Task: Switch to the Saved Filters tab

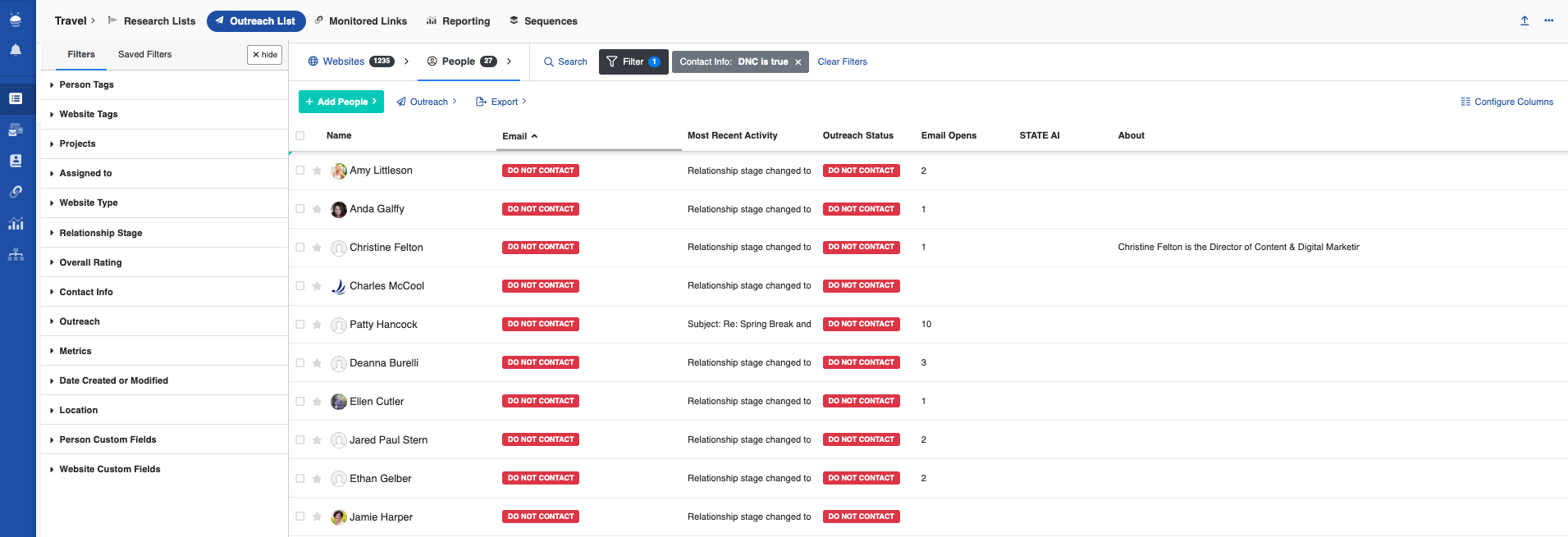Action: point(144,55)
